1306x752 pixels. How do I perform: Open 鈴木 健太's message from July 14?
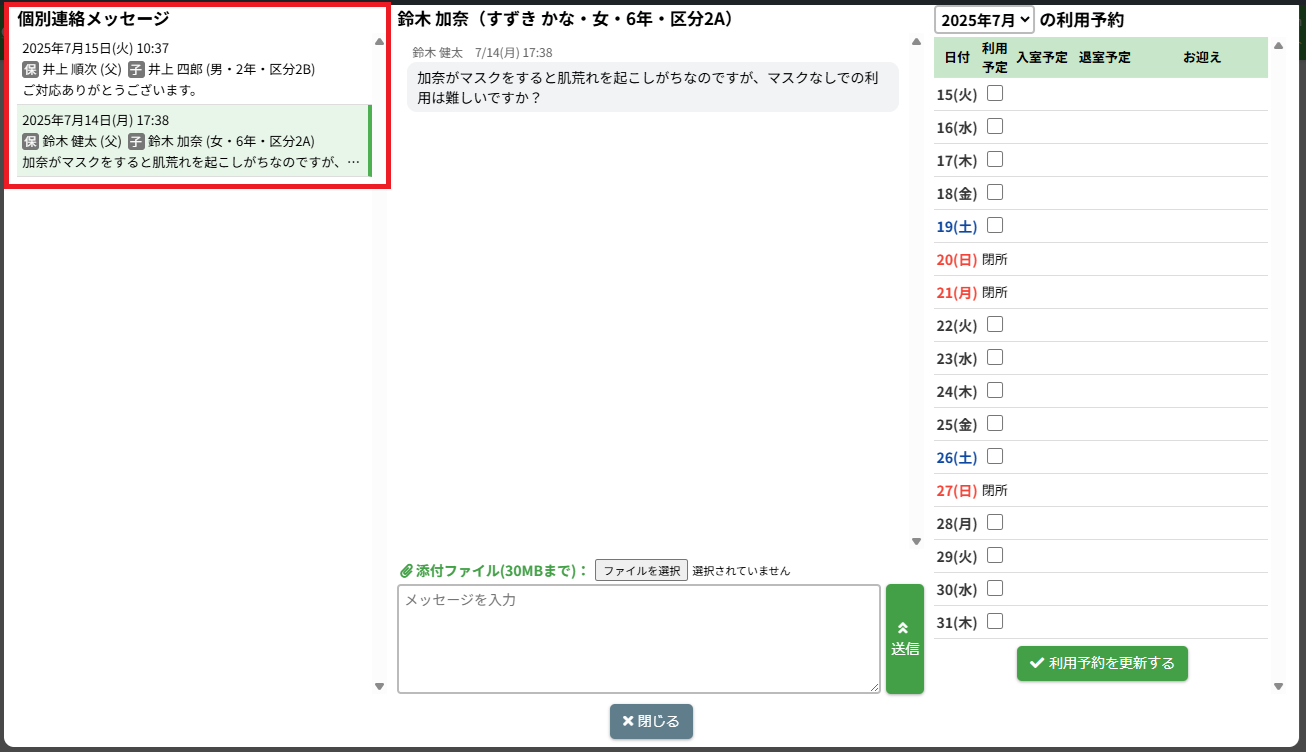coord(190,141)
